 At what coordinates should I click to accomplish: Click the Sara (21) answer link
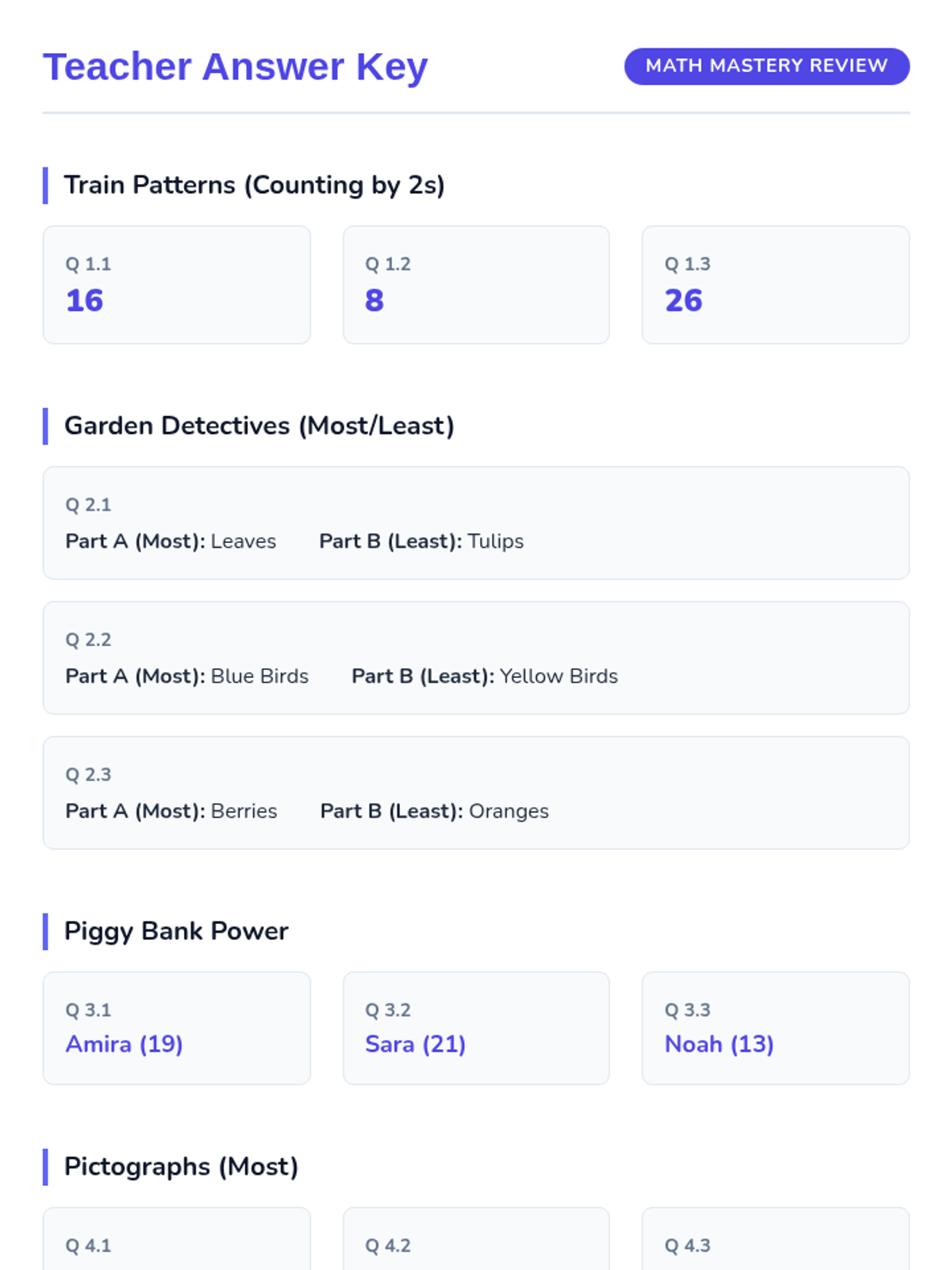point(415,1044)
